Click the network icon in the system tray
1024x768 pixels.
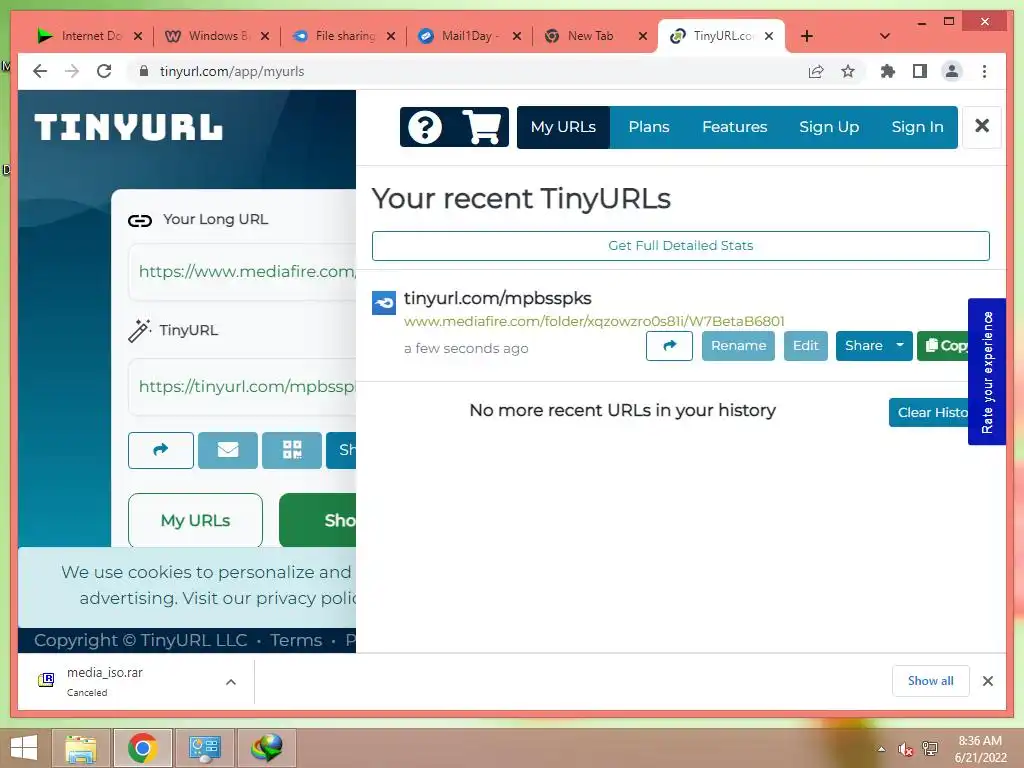[x=930, y=749]
